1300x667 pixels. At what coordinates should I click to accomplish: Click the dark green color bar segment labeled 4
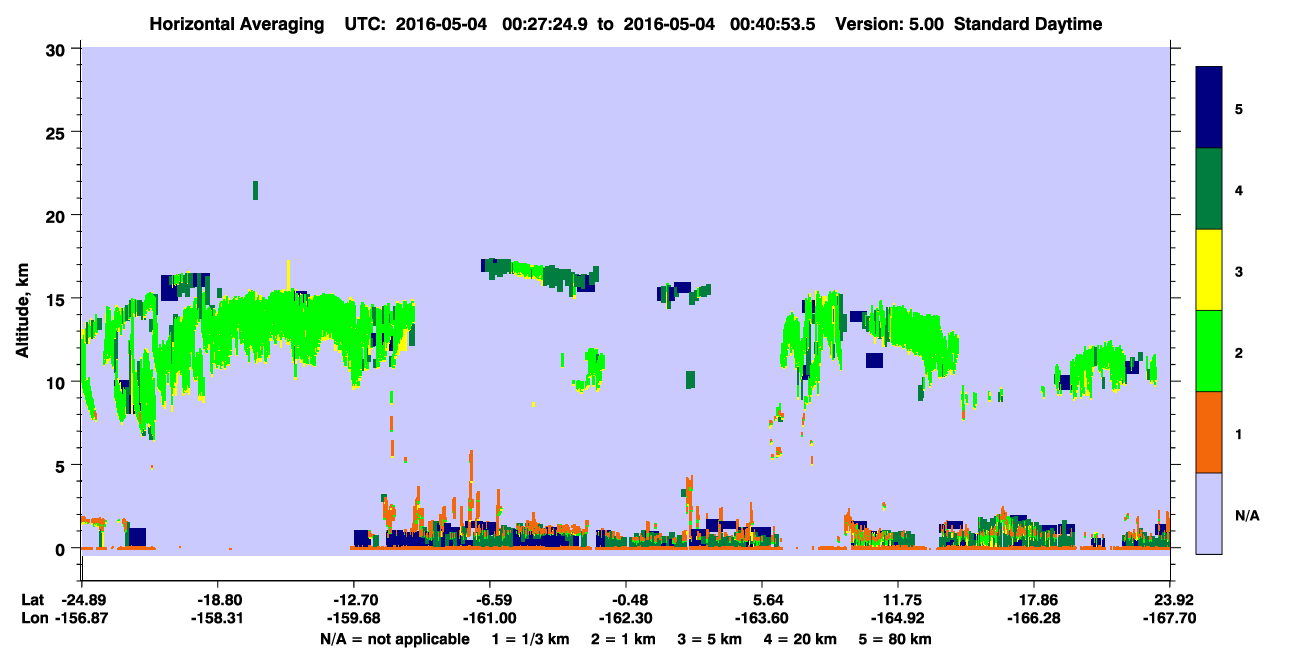pos(1209,189)
